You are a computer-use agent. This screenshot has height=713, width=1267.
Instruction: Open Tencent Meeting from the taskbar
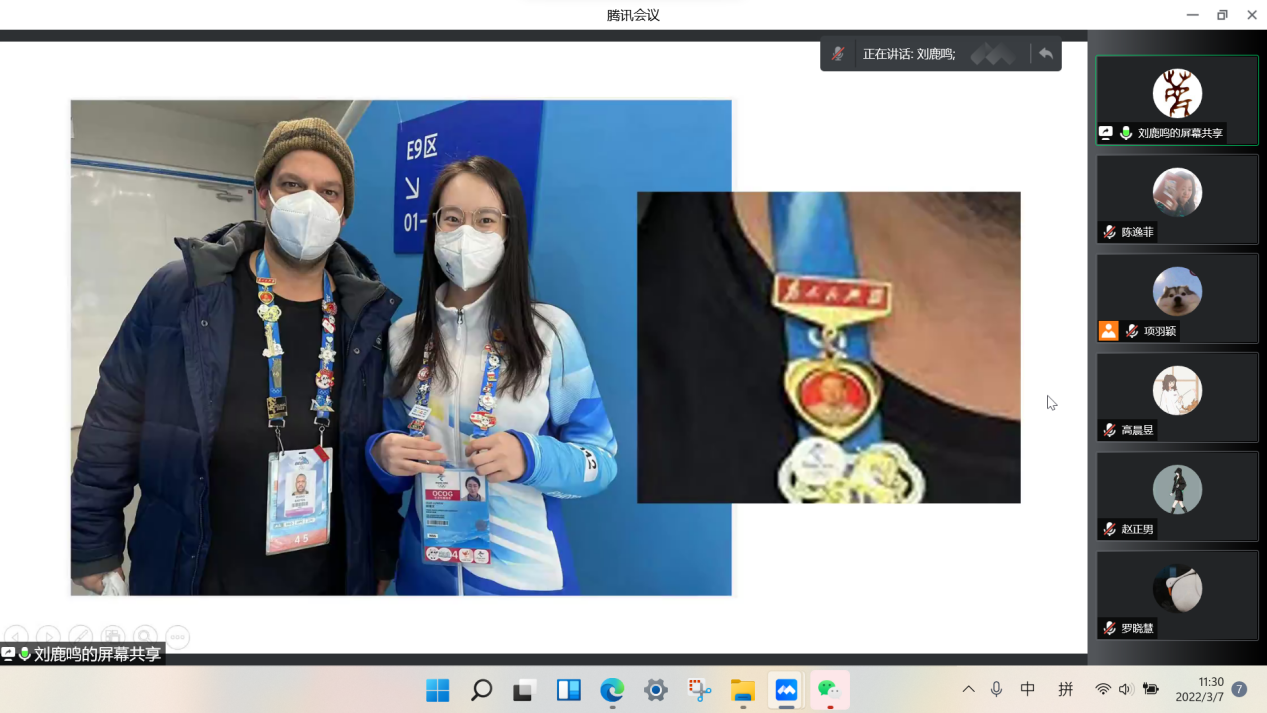[786, 690]
